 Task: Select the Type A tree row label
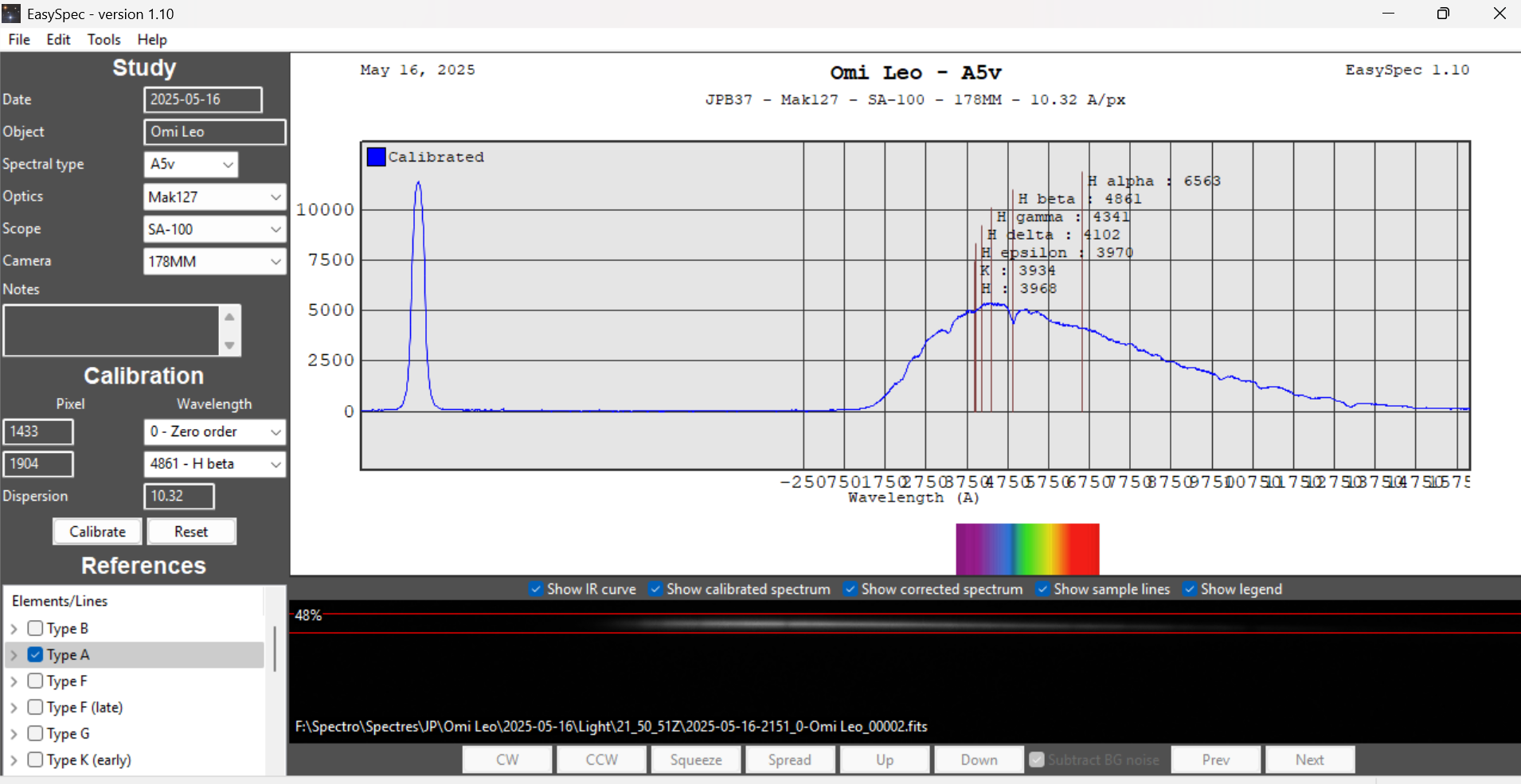68,655
